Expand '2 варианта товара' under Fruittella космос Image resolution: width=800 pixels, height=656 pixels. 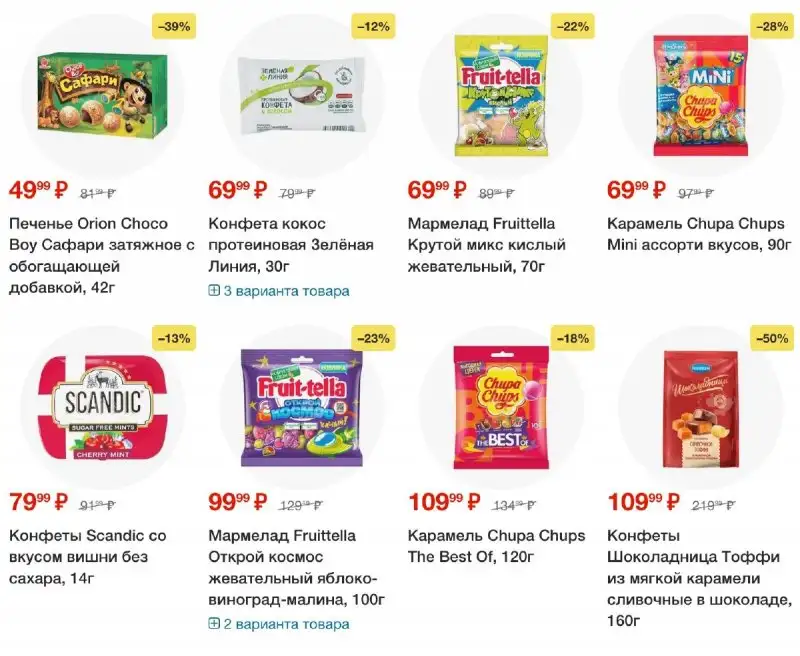click(x=286, y=624)
